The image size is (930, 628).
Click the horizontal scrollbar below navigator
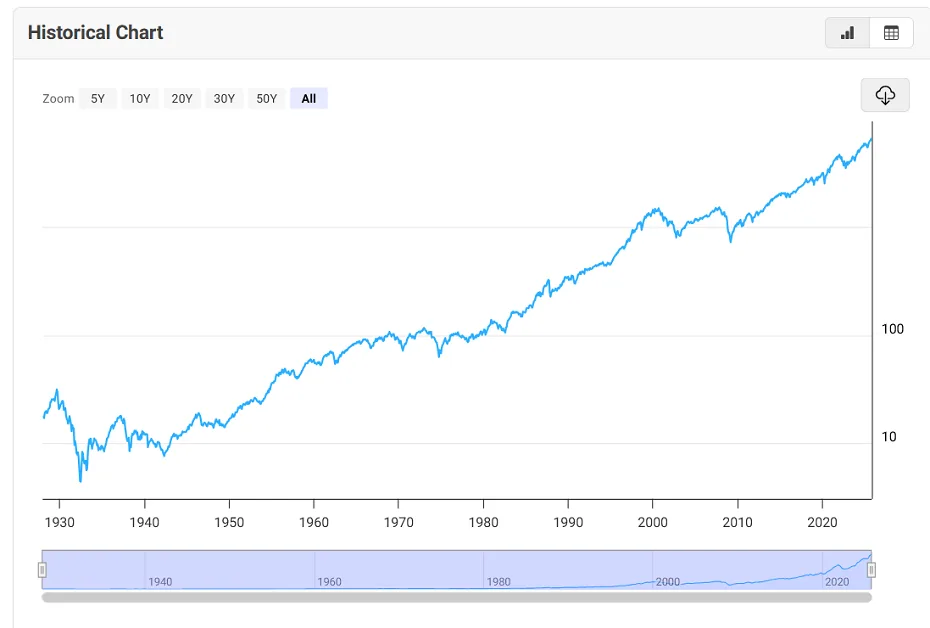[x=456, y=598]
